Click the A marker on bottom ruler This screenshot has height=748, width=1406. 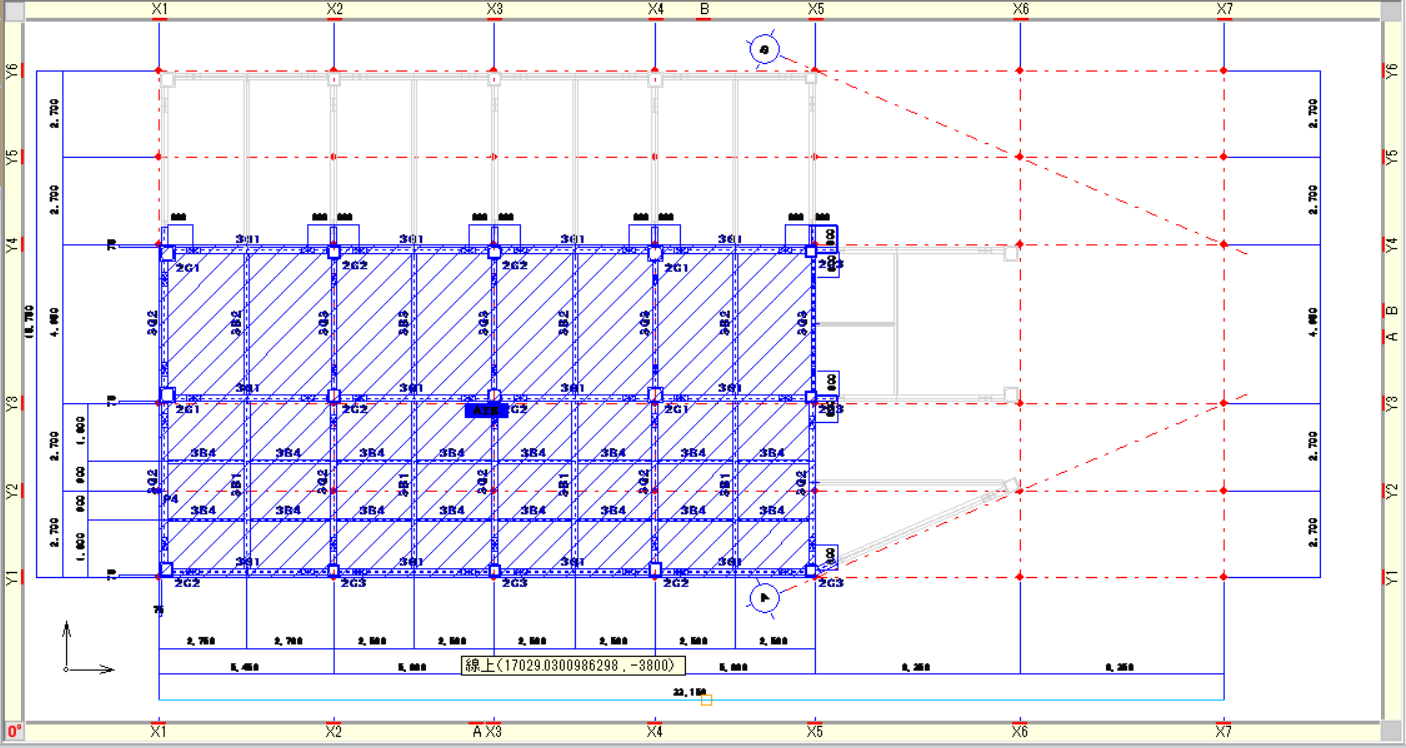coord(477,732)
